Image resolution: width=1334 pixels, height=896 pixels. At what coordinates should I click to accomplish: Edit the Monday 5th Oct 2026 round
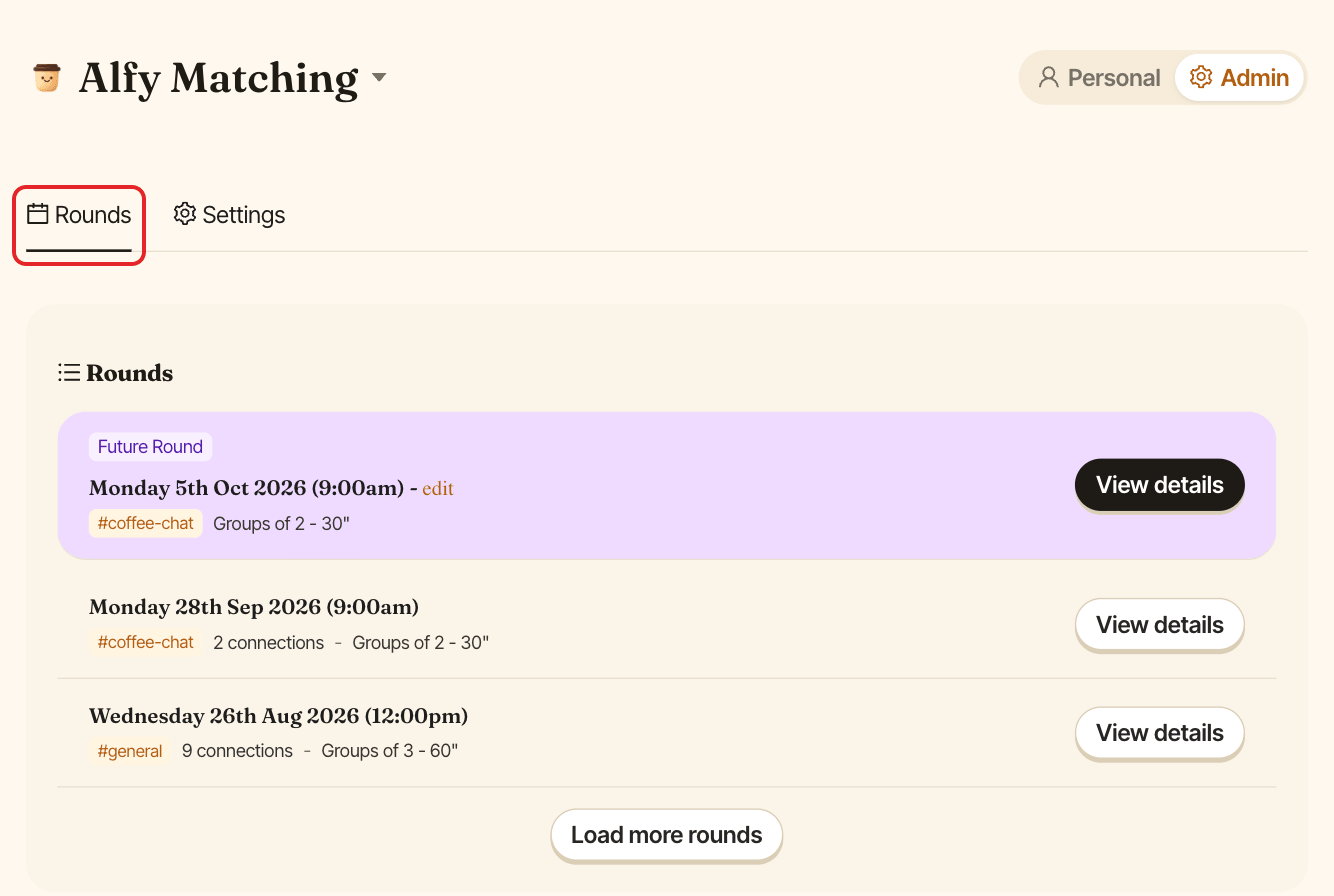point(438,489)
